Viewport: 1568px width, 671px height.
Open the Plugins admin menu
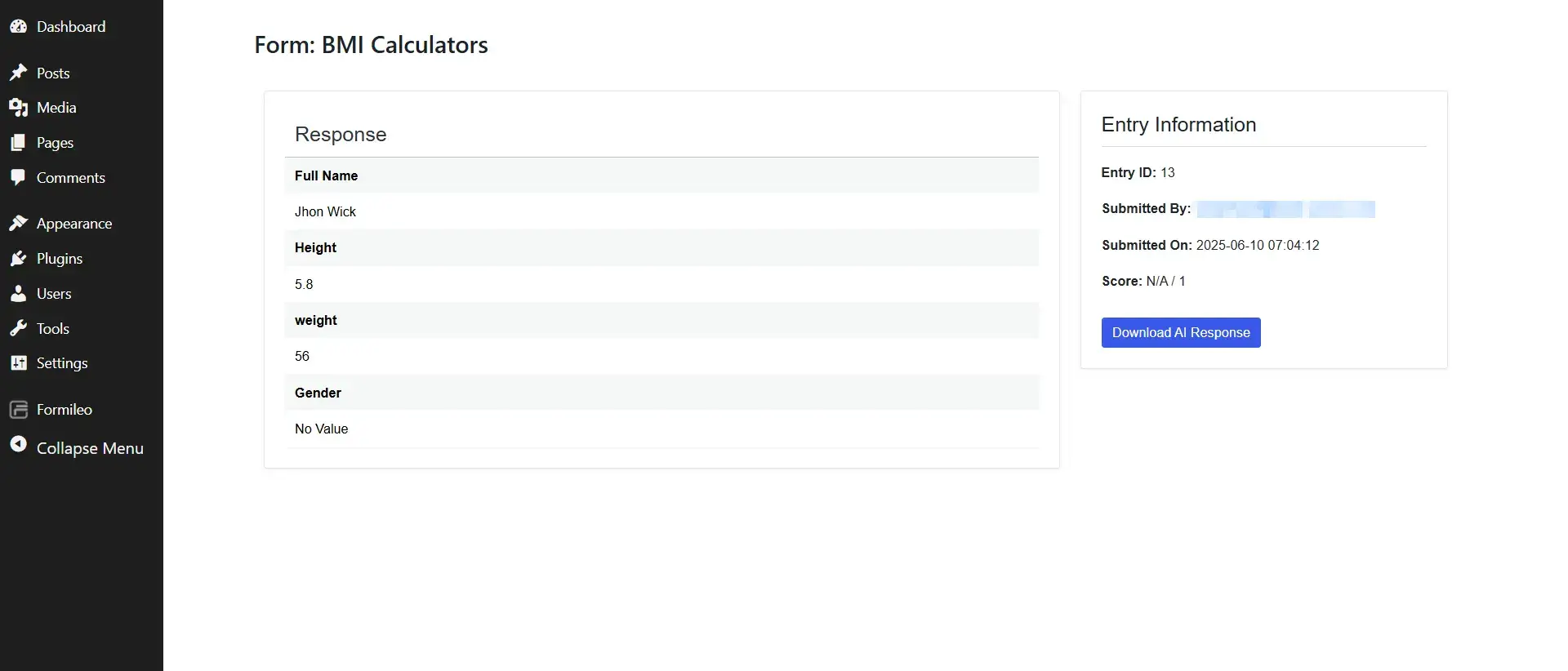click(x=60, y=259)
